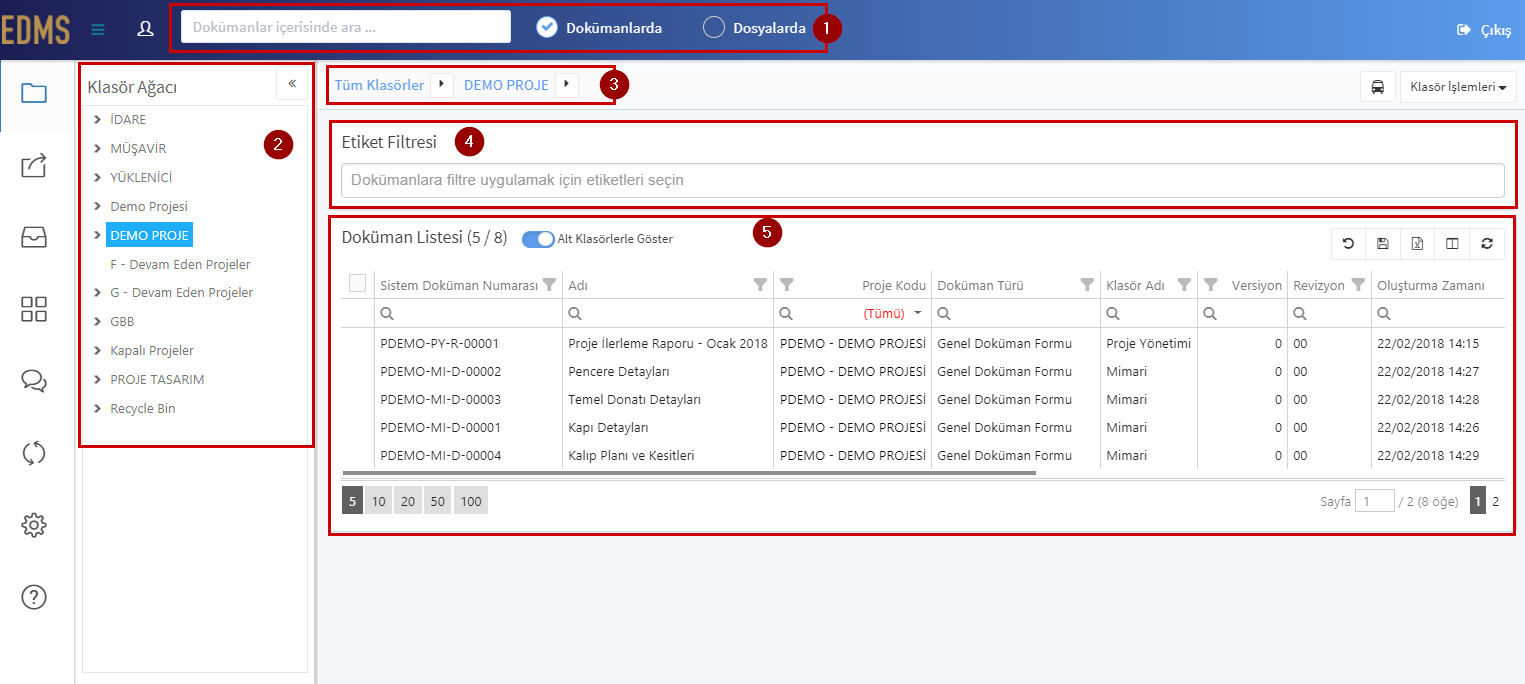Screen dimensions: 1525x684
Task: Open the column chooser icon
Action: [1452, 243]
